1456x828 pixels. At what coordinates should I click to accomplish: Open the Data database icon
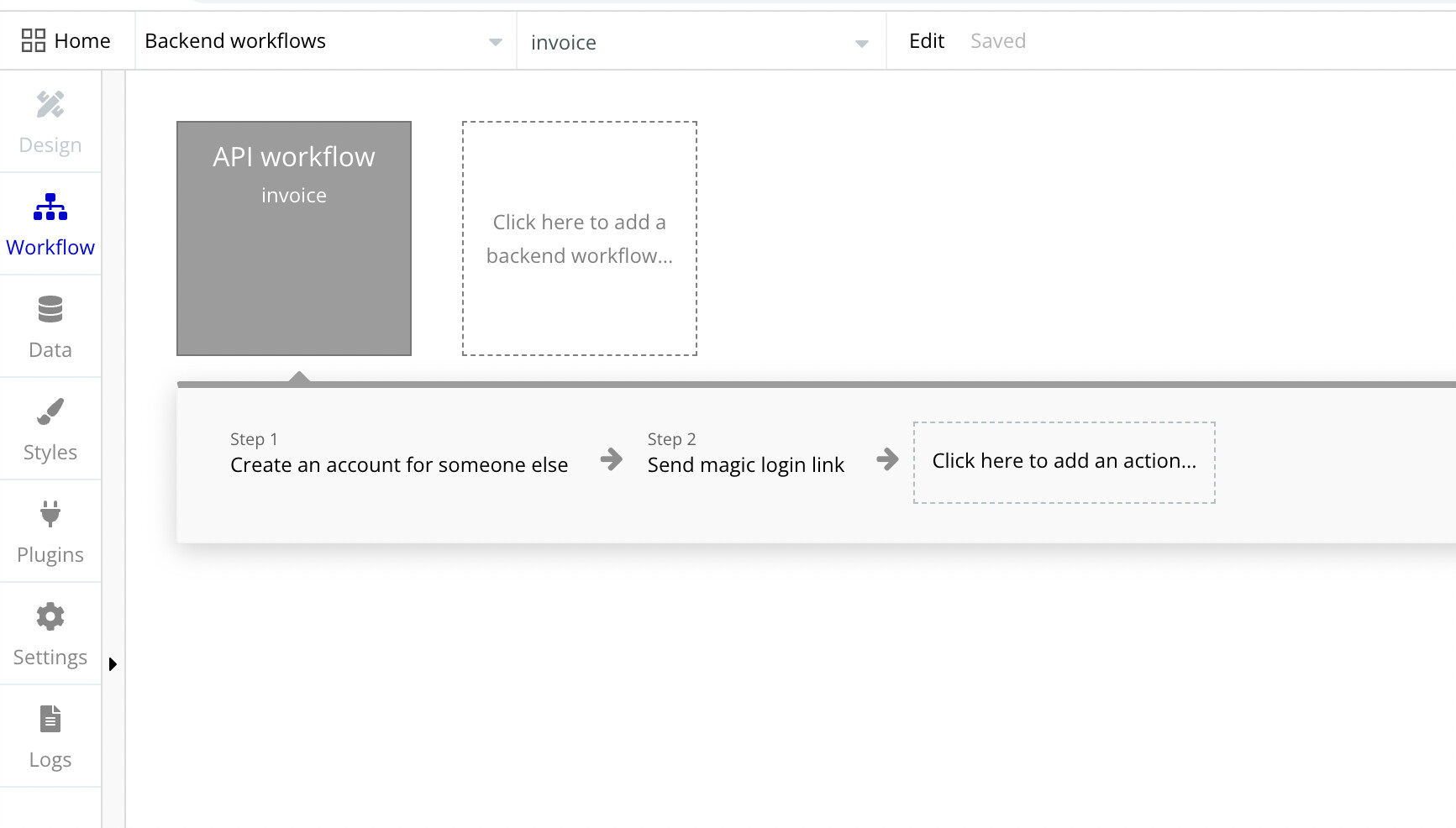tap(50, 310)
